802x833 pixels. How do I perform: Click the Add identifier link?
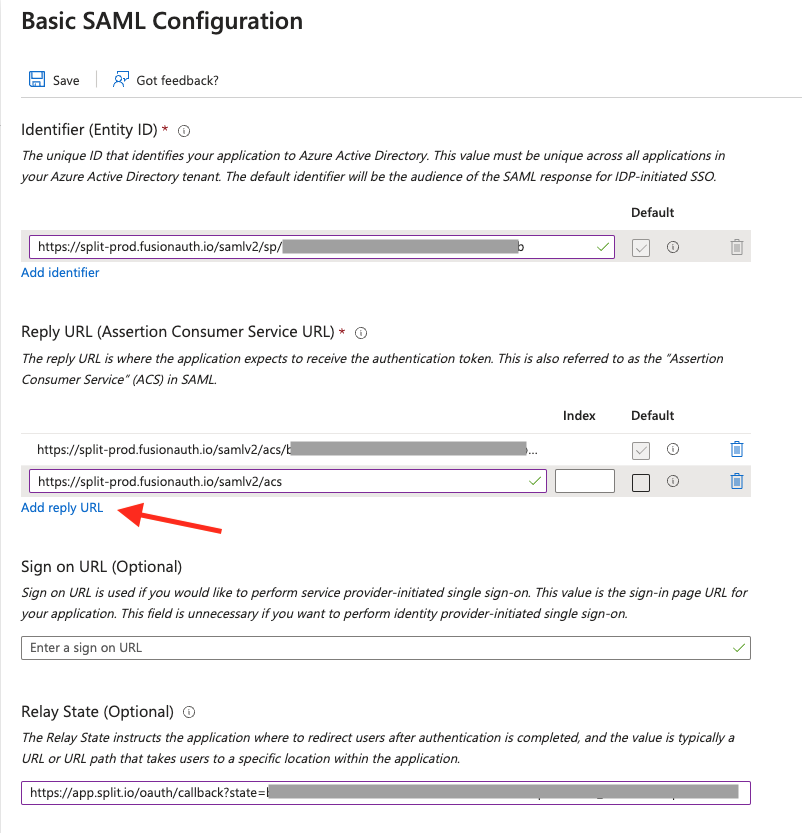[60, 272]
